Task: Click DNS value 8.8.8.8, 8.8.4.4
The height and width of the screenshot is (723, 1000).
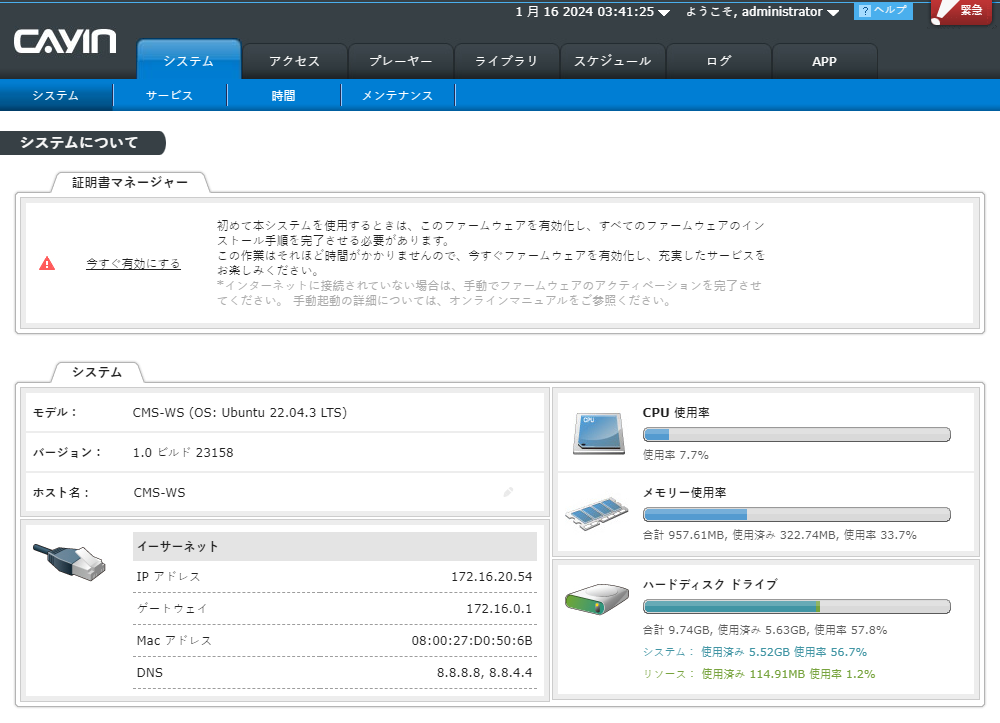Action: (x=485, y=673)
